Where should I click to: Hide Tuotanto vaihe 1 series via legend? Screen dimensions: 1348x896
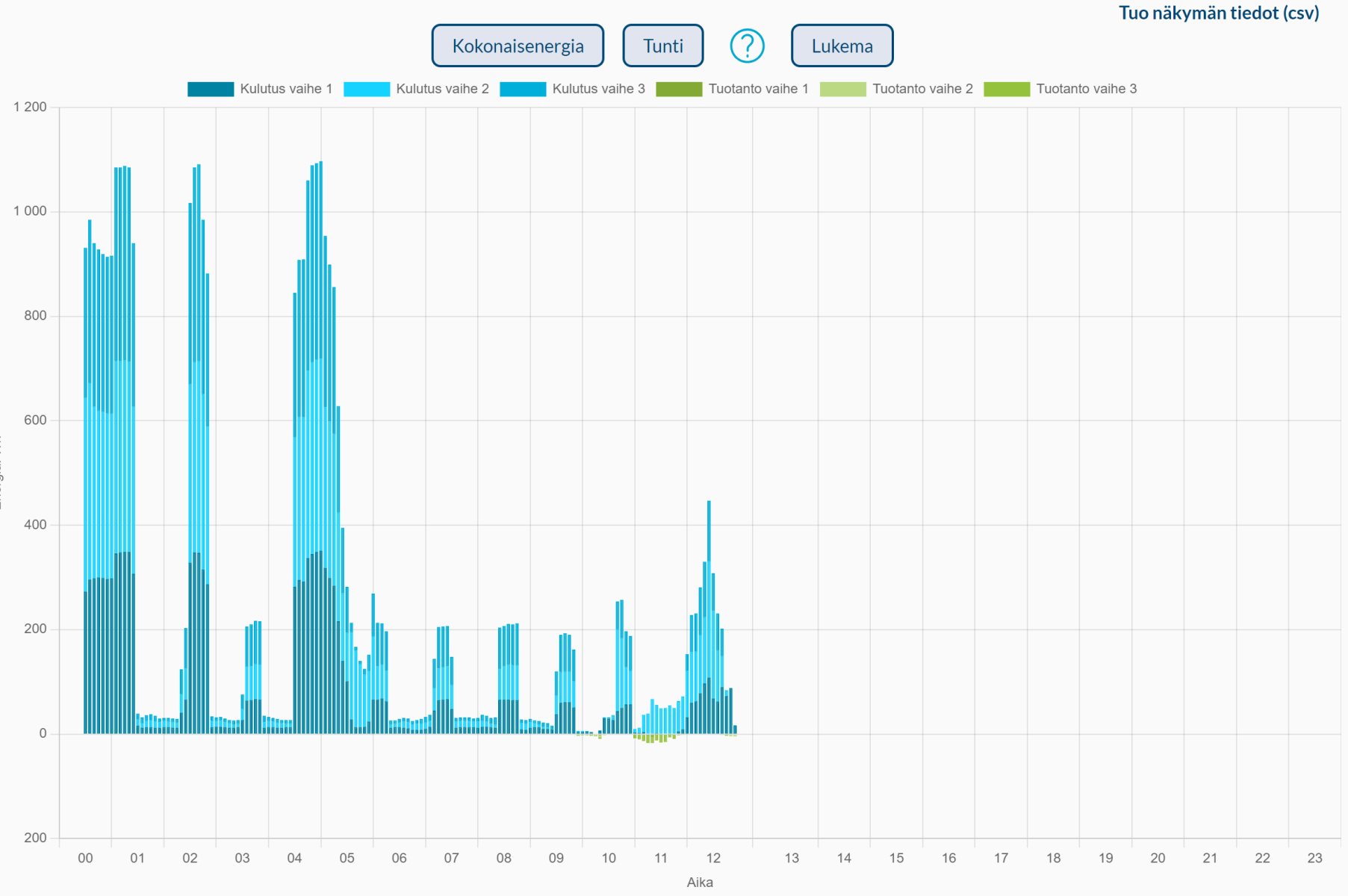tap(679, 90)
